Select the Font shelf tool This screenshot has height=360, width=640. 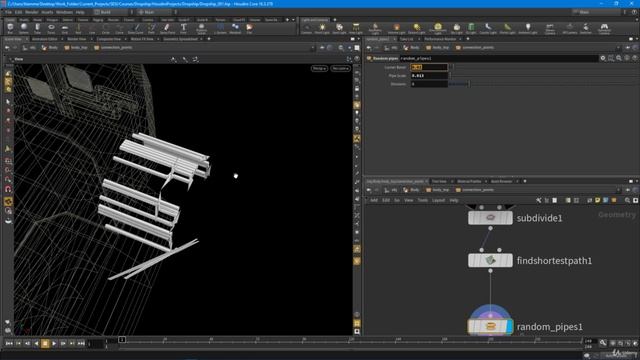(x=183, y=29)
